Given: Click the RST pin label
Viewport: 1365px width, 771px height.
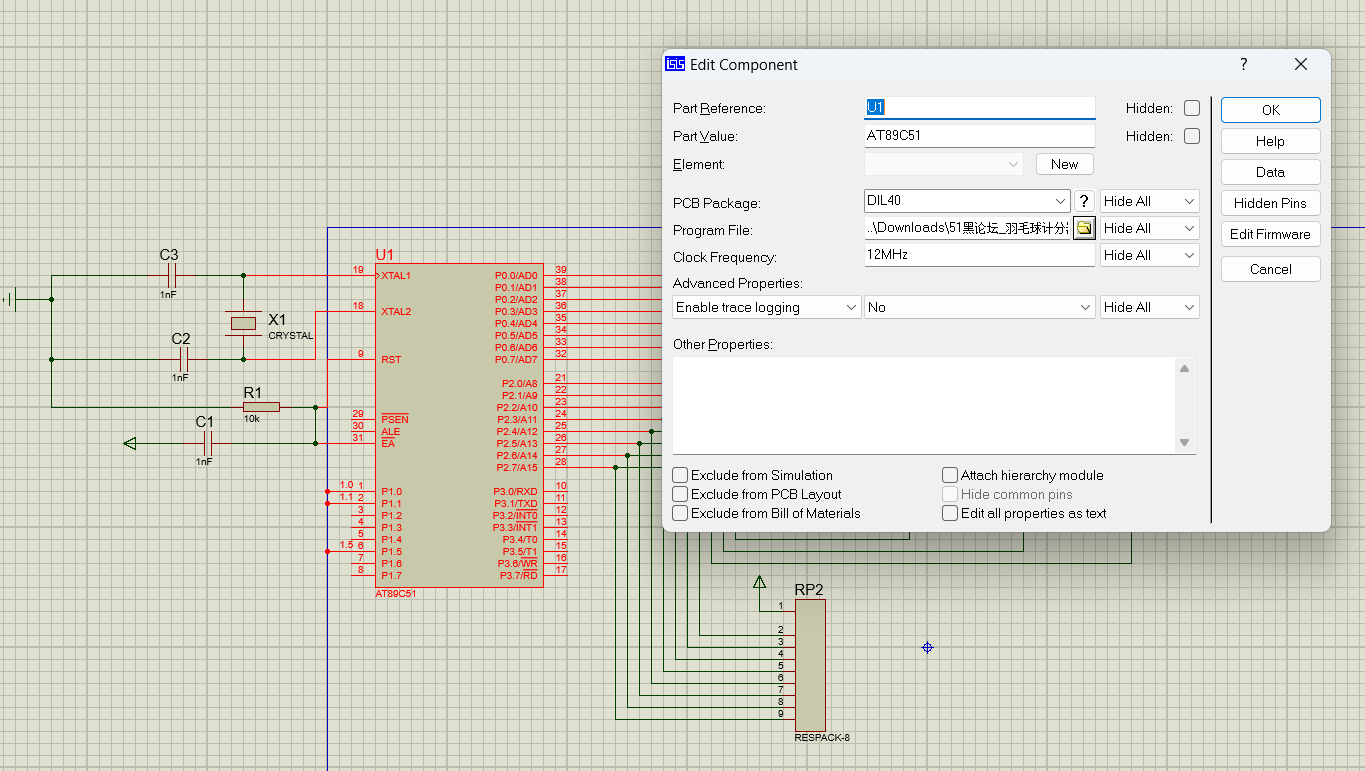Looking at the screenshot, I should pos(391,359).
